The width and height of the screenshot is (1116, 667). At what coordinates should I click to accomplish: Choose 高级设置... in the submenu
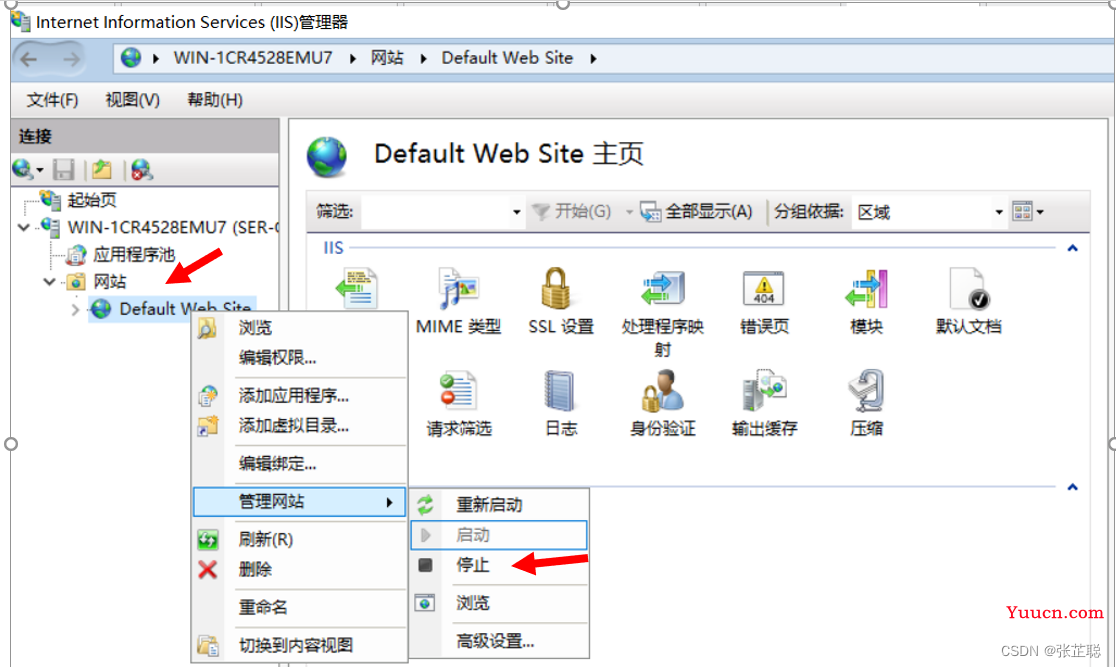[500, 641]
